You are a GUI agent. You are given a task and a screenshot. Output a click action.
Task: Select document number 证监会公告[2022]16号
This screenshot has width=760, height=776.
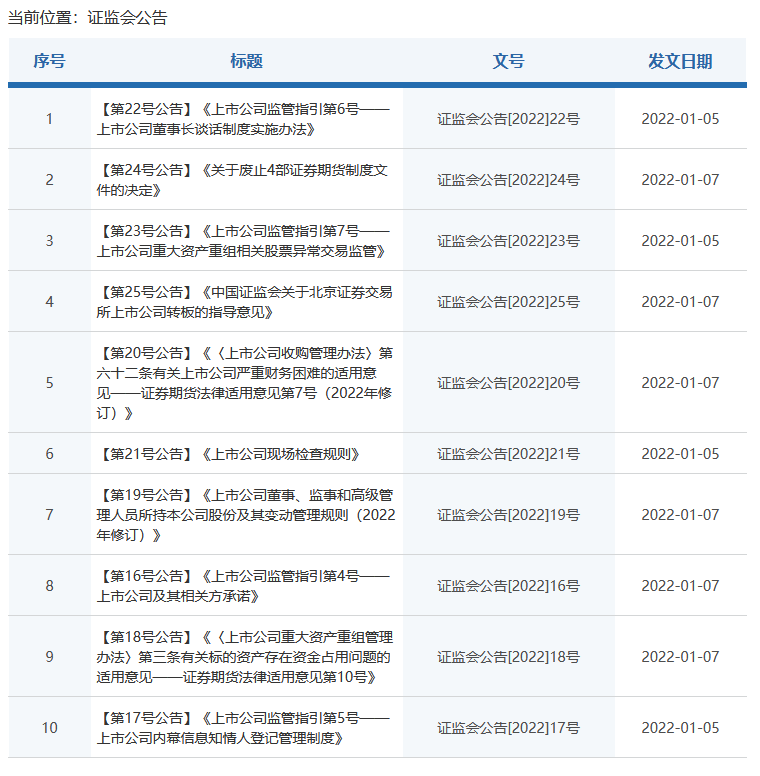click(x=509, y=586)
